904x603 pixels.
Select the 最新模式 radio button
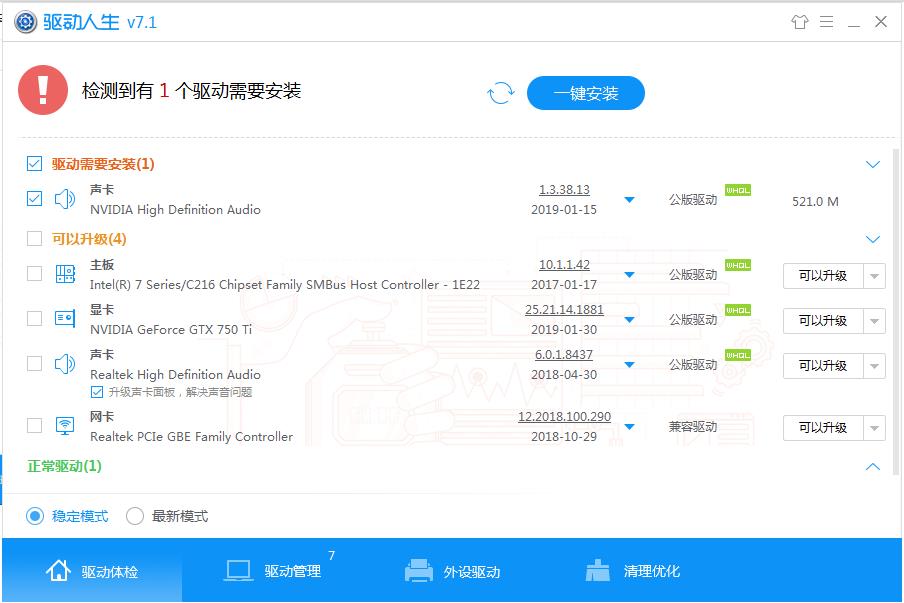134,516
